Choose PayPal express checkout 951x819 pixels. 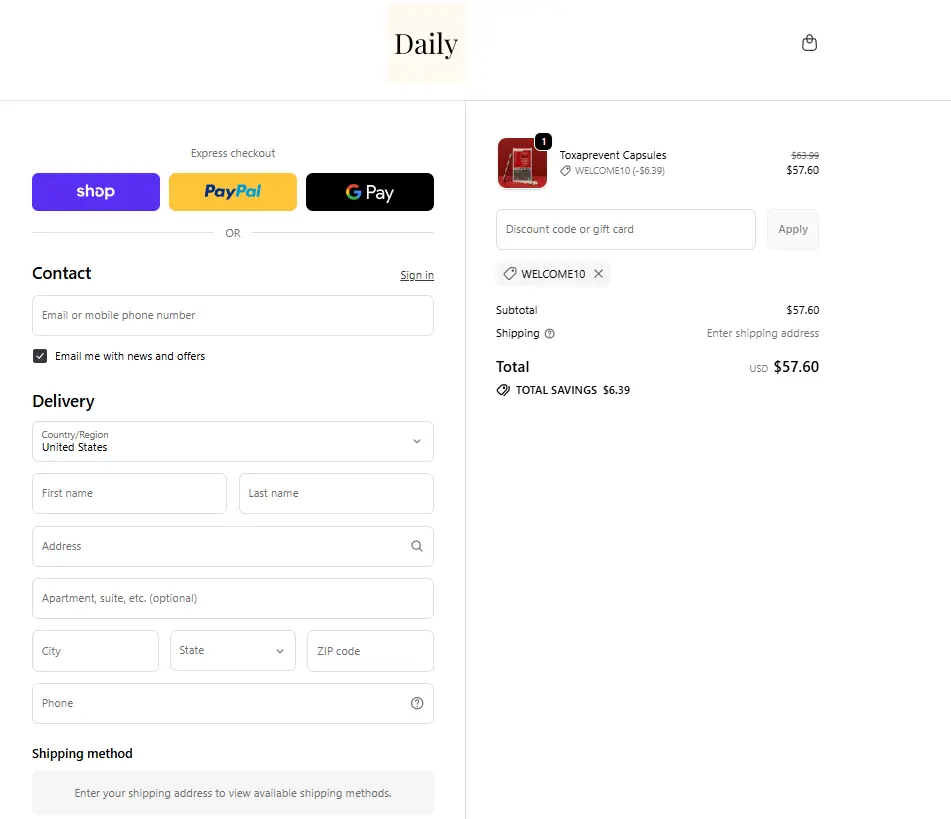[x=232, y=192]
